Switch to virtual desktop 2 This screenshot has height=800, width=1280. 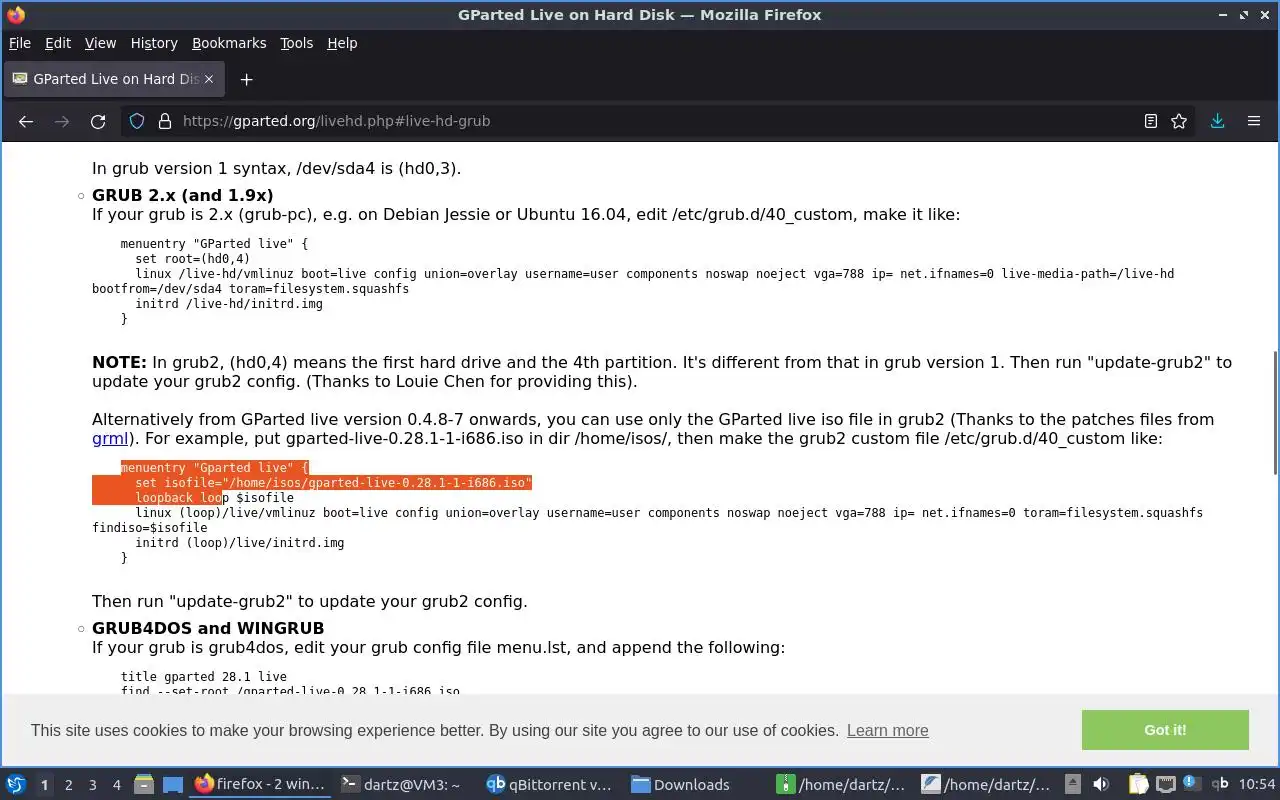click(x=69, y=785)
